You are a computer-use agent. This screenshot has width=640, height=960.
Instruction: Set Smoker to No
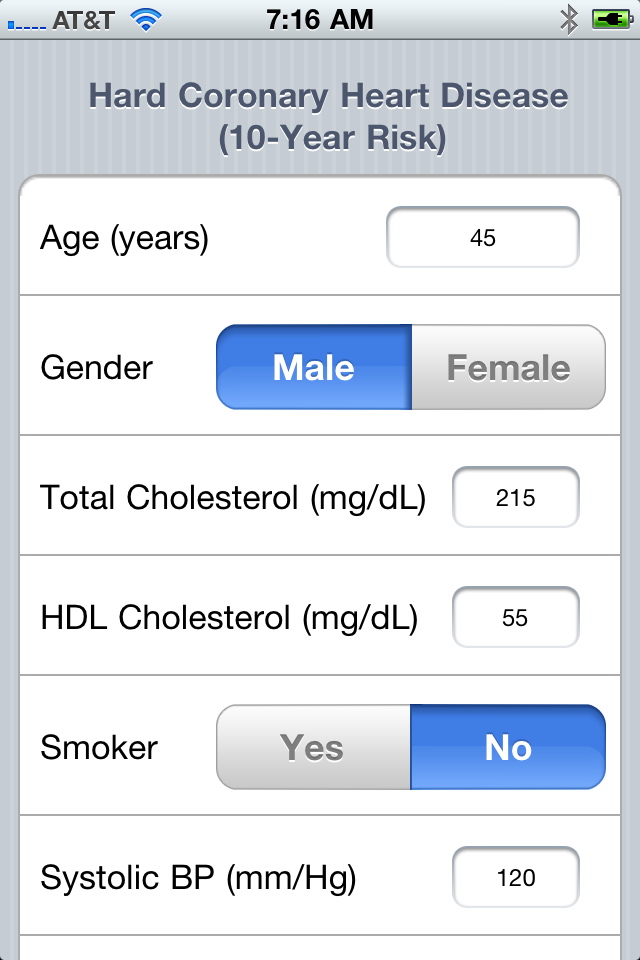(x=508, y=747)
